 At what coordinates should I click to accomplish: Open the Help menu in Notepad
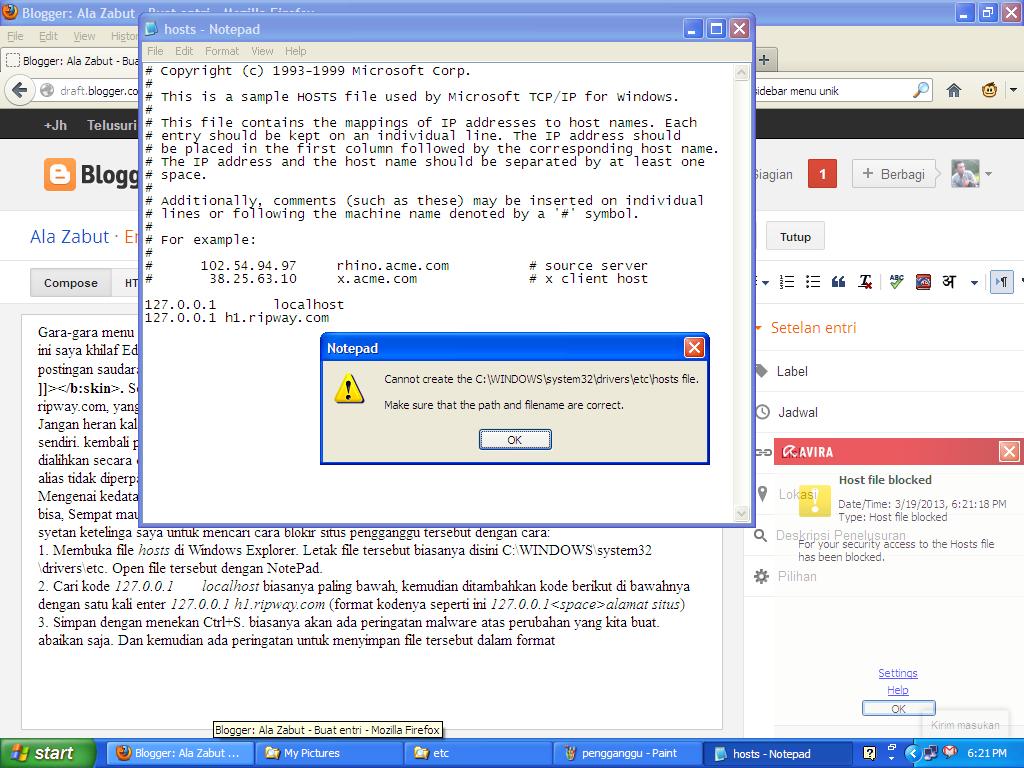295,51
